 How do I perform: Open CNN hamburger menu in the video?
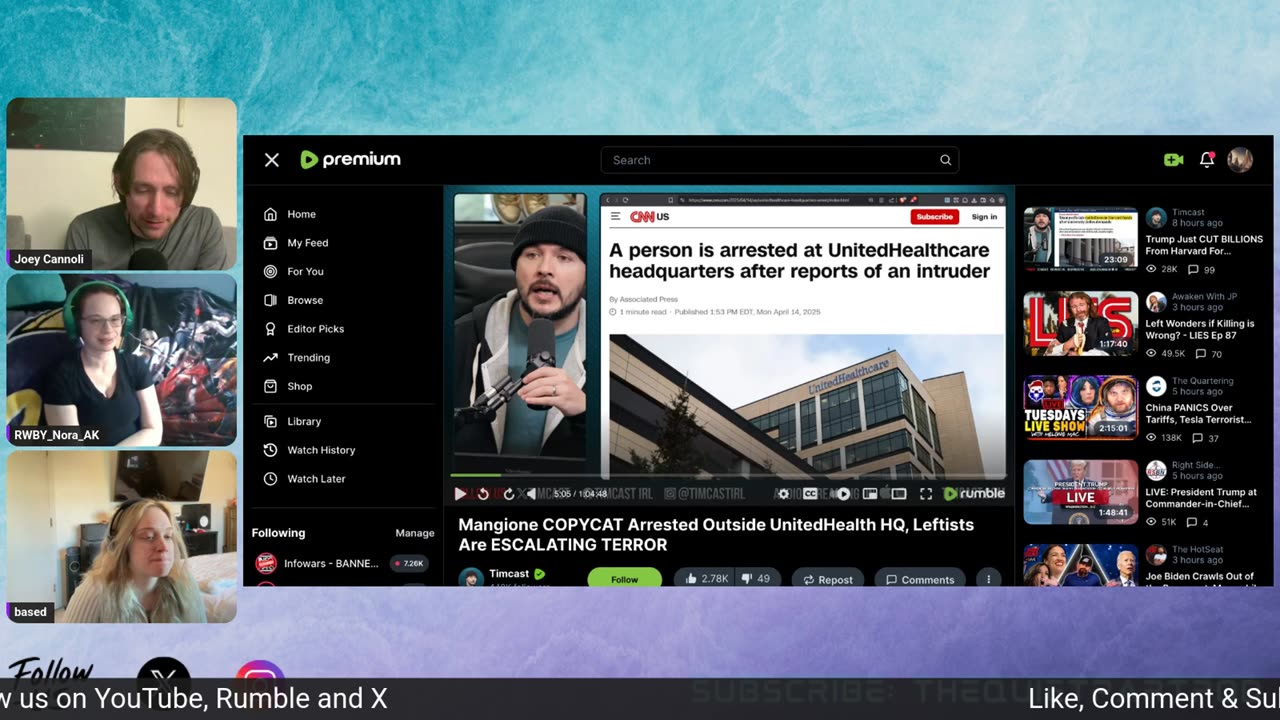click(x=615, y=217)
